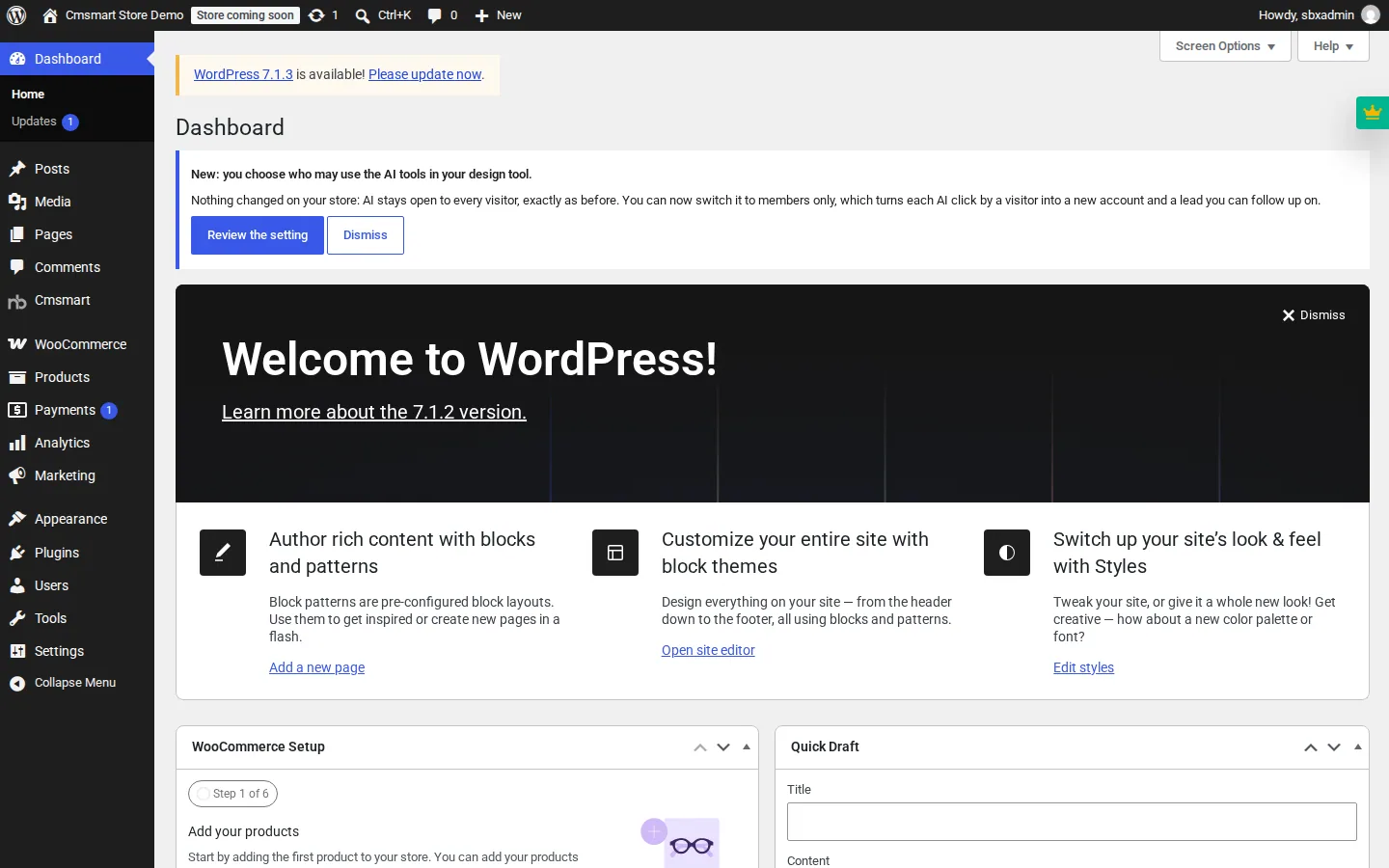Click the Add your products heading
This screenshot has height=868, width=1389.
click(243, 831)
